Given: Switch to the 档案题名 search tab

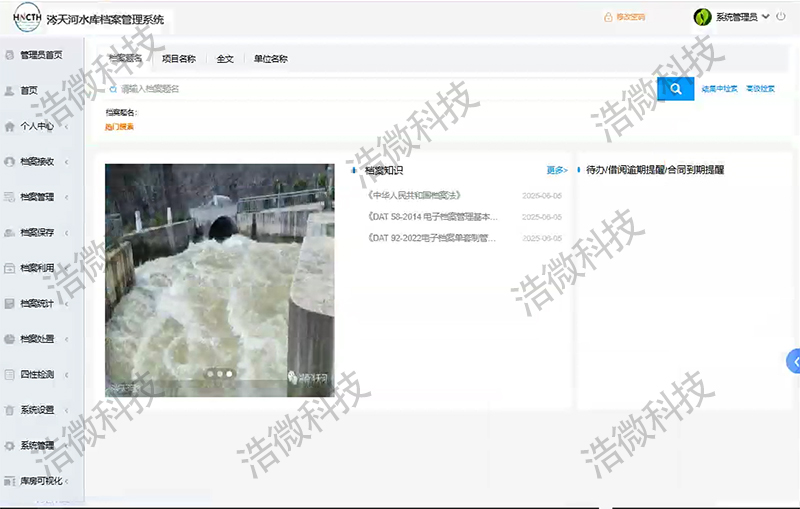Looking at the screenshot, I should point(126,58).
